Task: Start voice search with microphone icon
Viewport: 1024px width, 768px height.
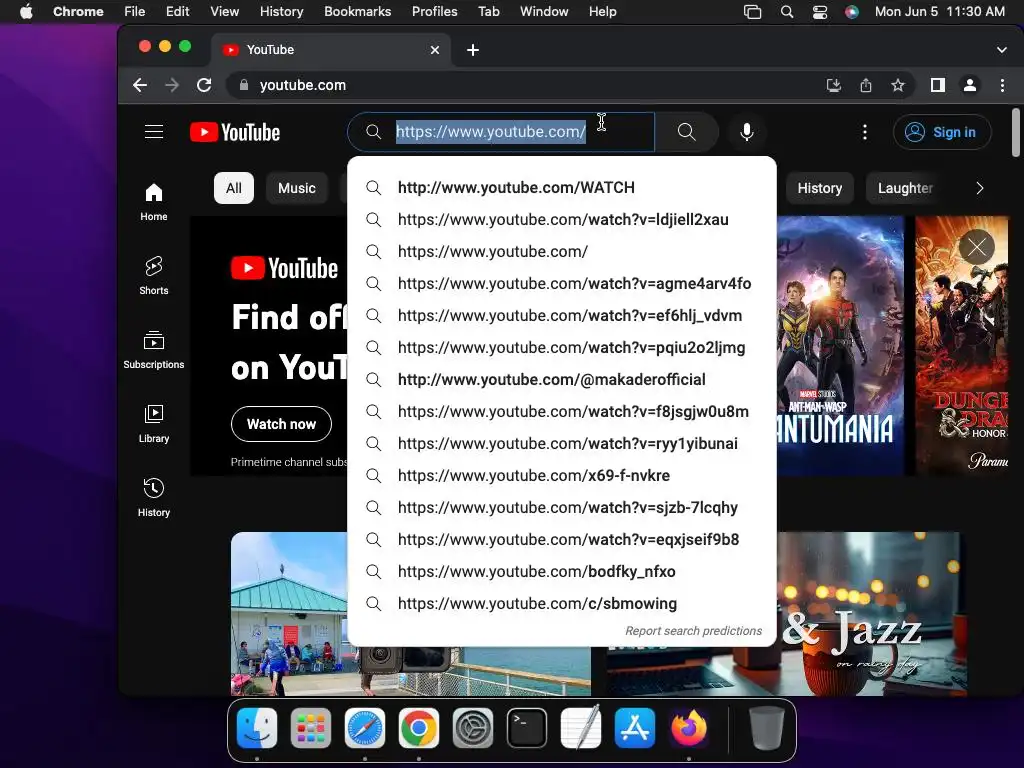Action: [746, 132]
